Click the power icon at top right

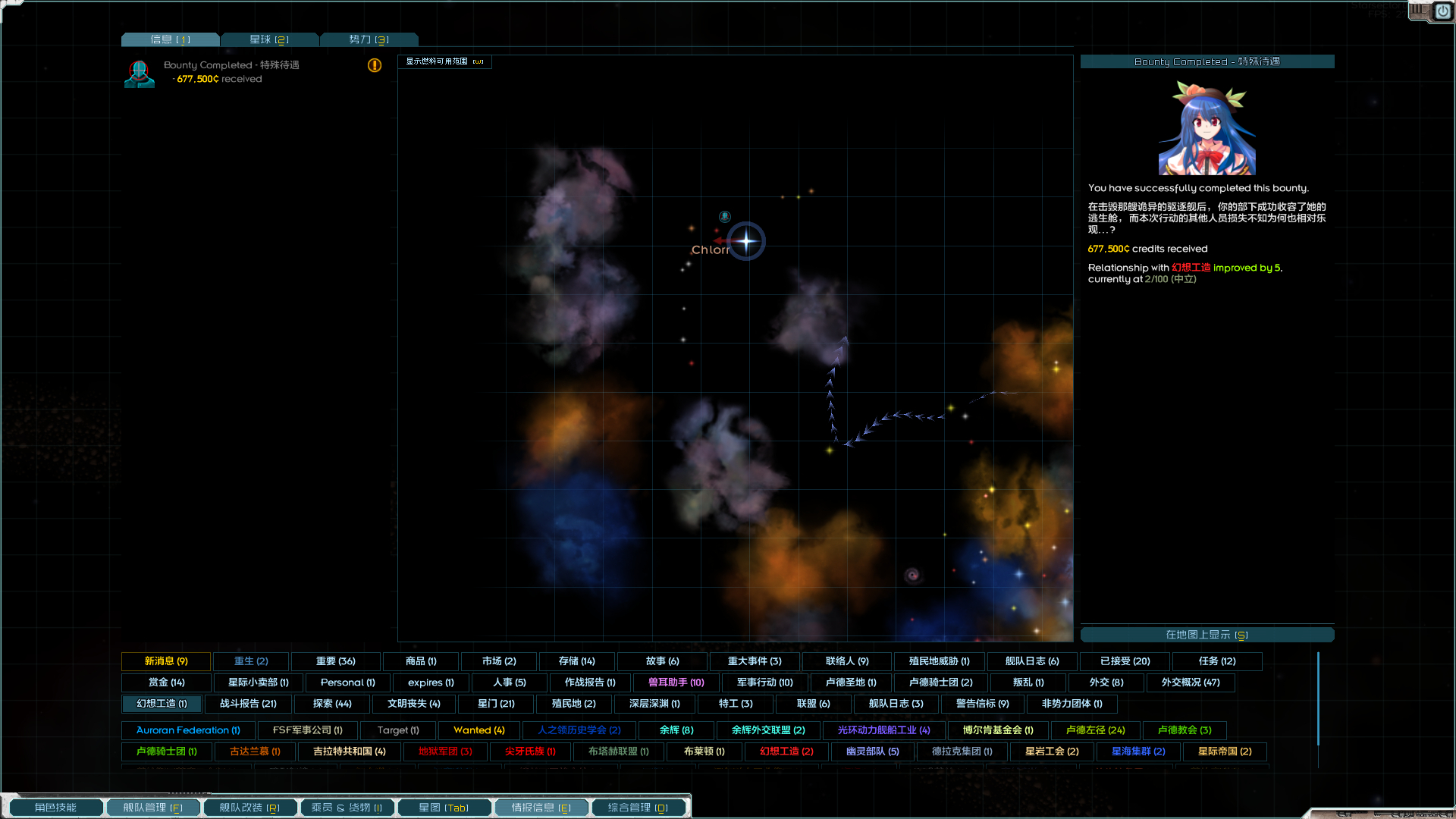1442,11
